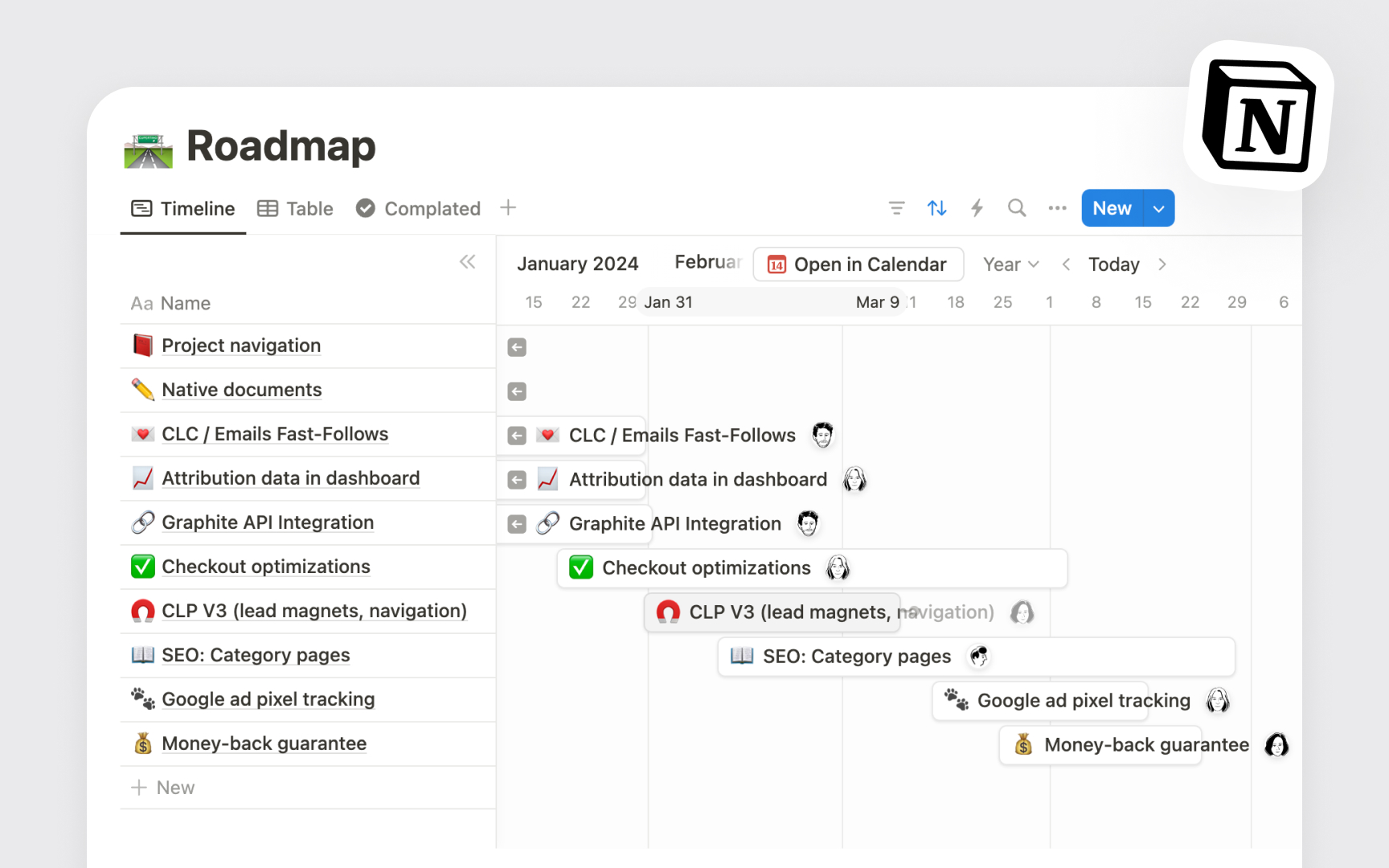This screenshot has height=868, width=1389.
Task: Add a task using New at list bottom
Action: coord(163,787)
